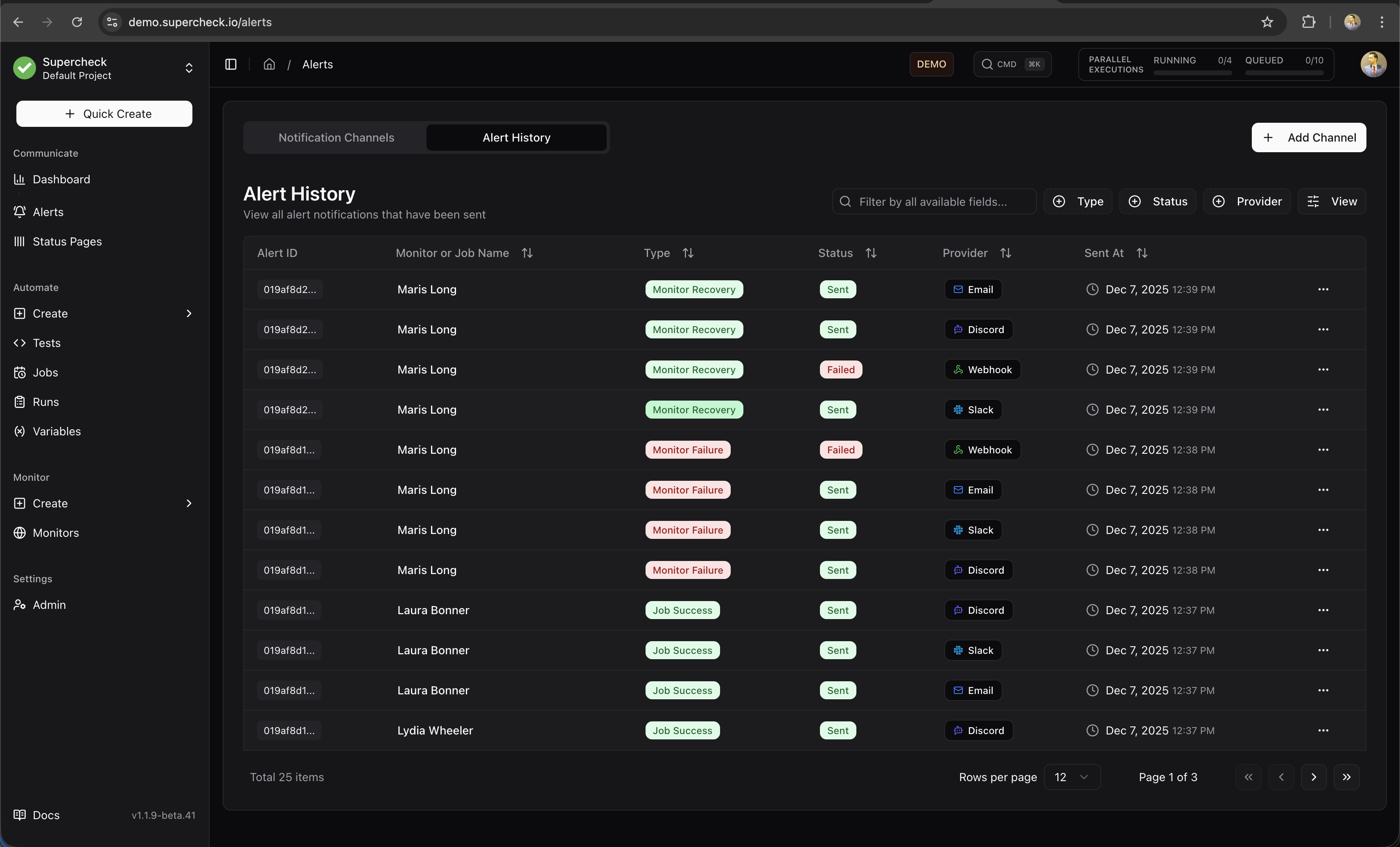Viewport: 1400px width, 847px height.
Task: Toggle sorting on the Sent At column
Action: coord(1143,253)
